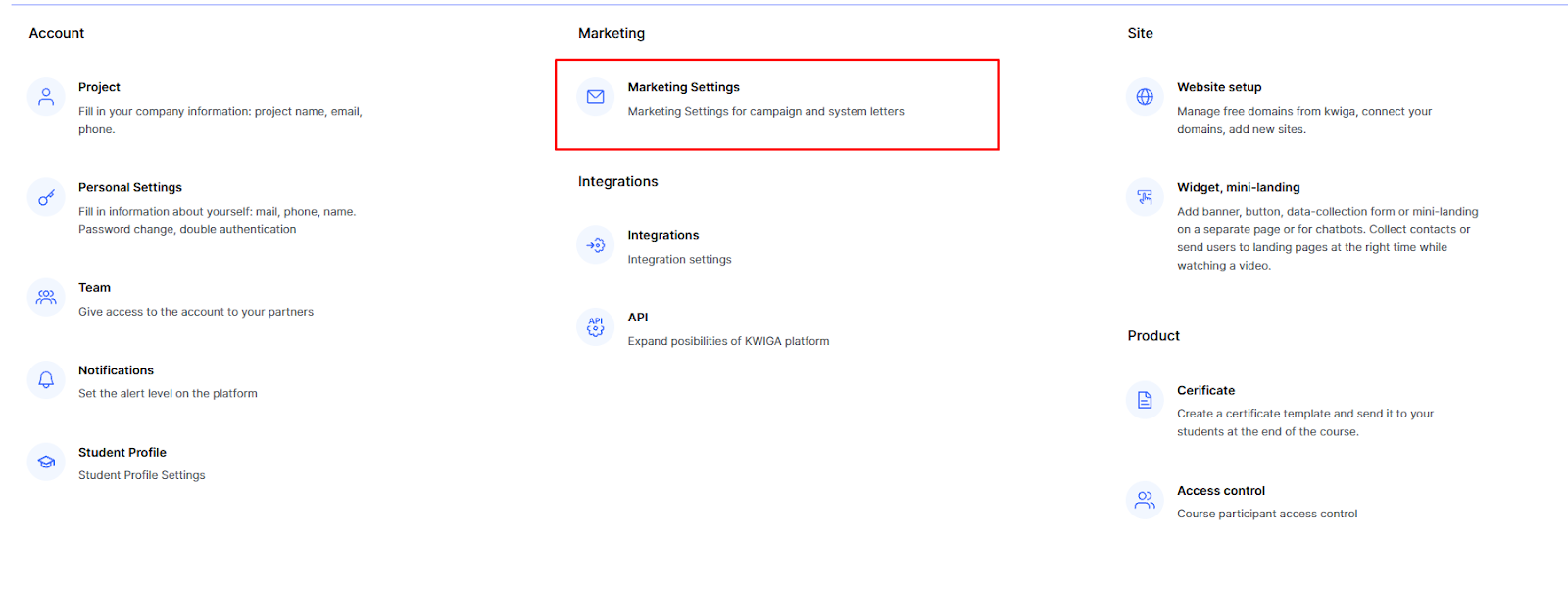Image resolution: width=1568 pixels, height=589 pixels.
Task: Go to Website setup
Action: point(1219,87)
